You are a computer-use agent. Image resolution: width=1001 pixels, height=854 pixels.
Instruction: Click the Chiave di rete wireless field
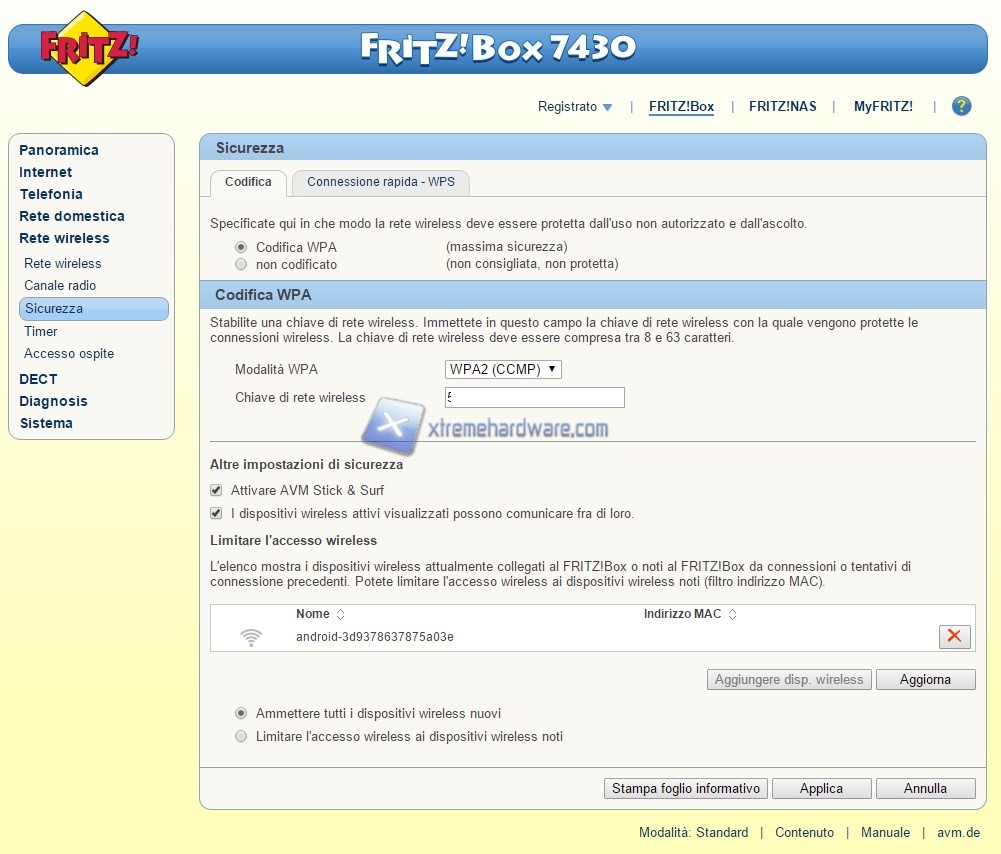(535, 398)
